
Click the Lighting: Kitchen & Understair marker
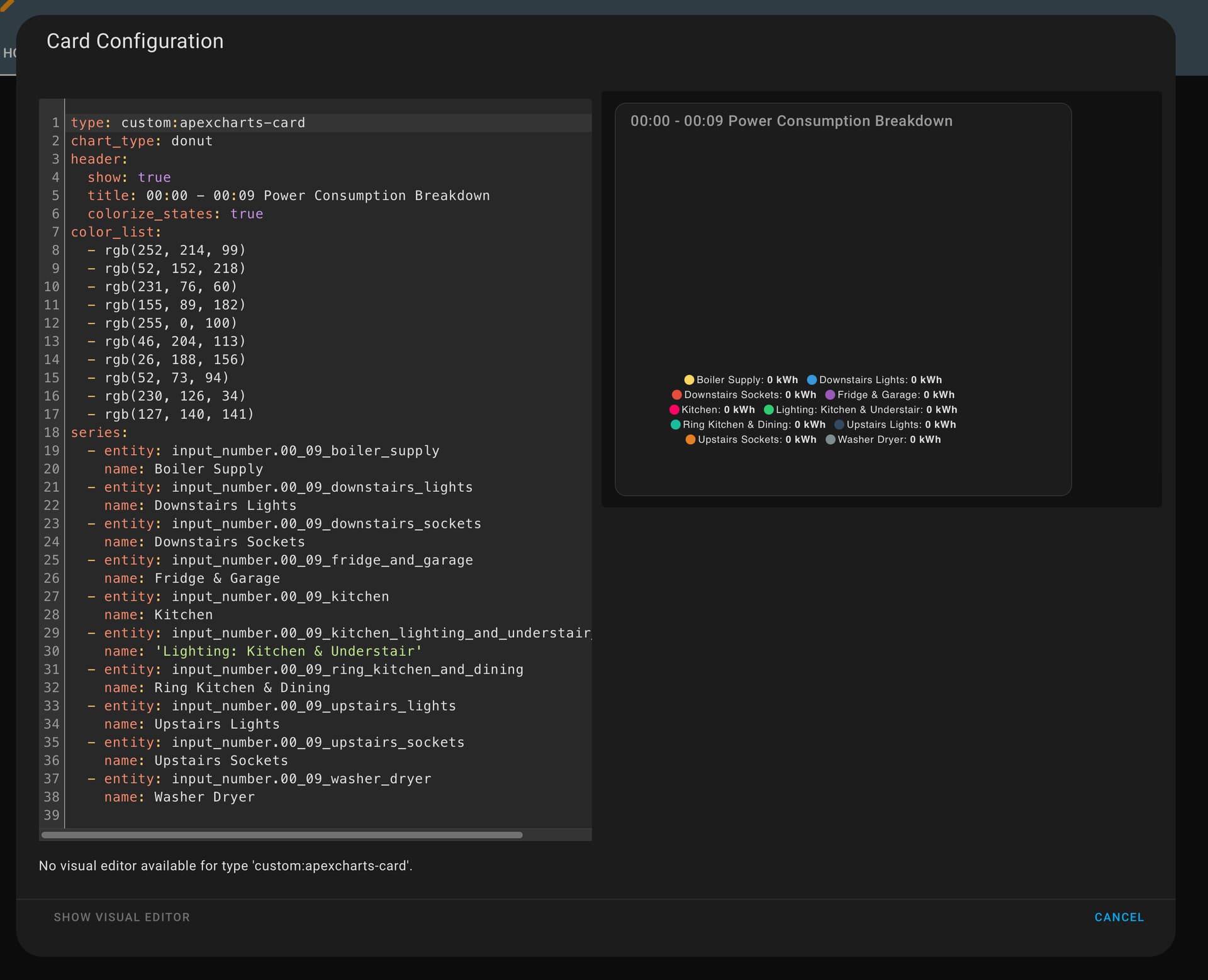tap(769, 409)
